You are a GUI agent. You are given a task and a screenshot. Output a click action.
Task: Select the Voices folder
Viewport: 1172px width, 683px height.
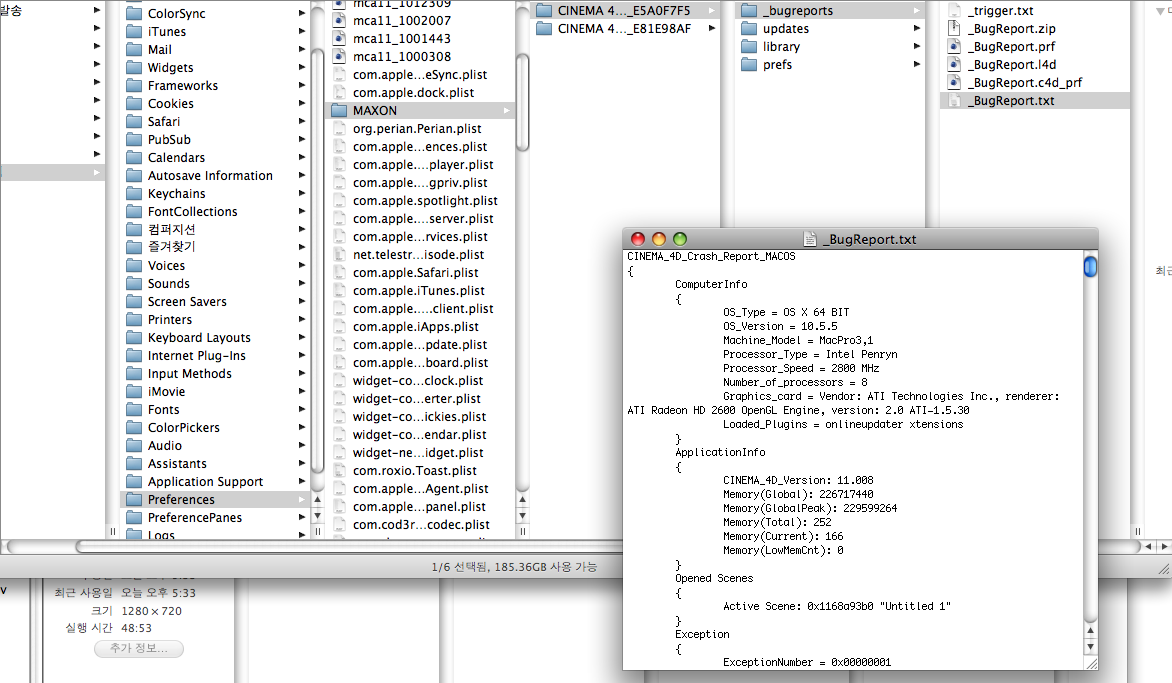pos(166,265)
